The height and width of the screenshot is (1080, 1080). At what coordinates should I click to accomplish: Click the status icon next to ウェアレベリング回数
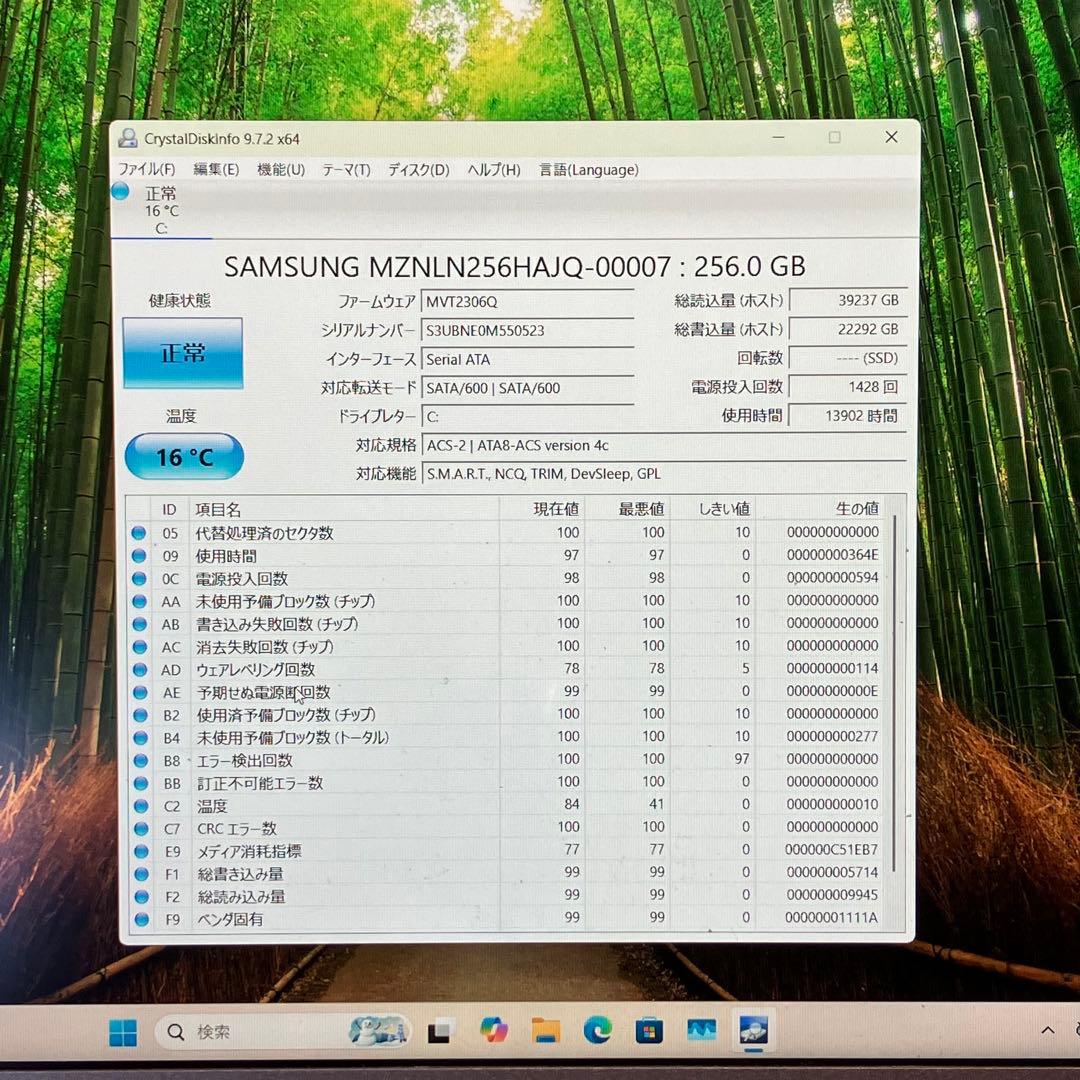click(x=139, y=669)
